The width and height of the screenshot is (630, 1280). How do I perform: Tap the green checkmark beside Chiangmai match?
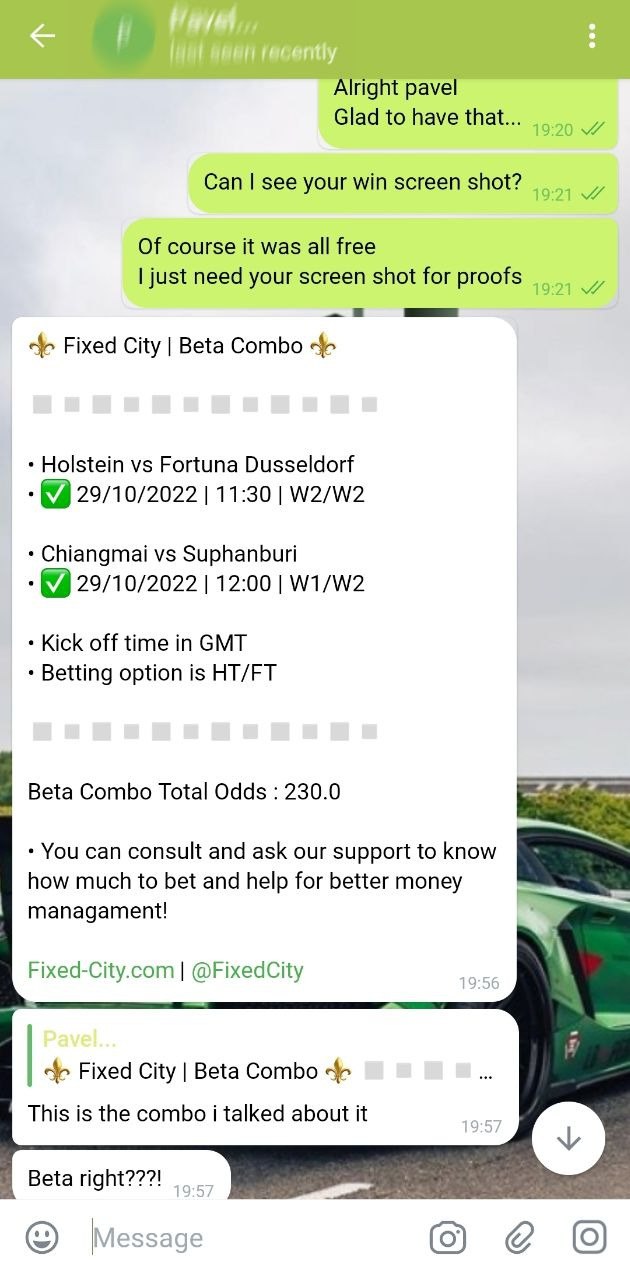55,584
